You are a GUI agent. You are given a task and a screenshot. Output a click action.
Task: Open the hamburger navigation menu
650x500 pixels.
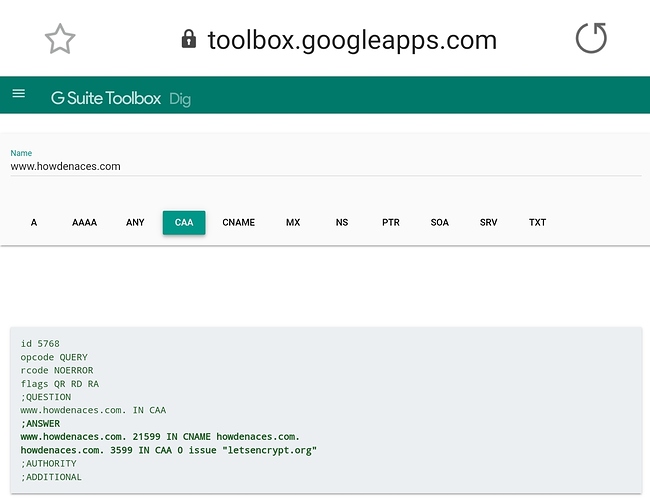(x=19, y=94)
